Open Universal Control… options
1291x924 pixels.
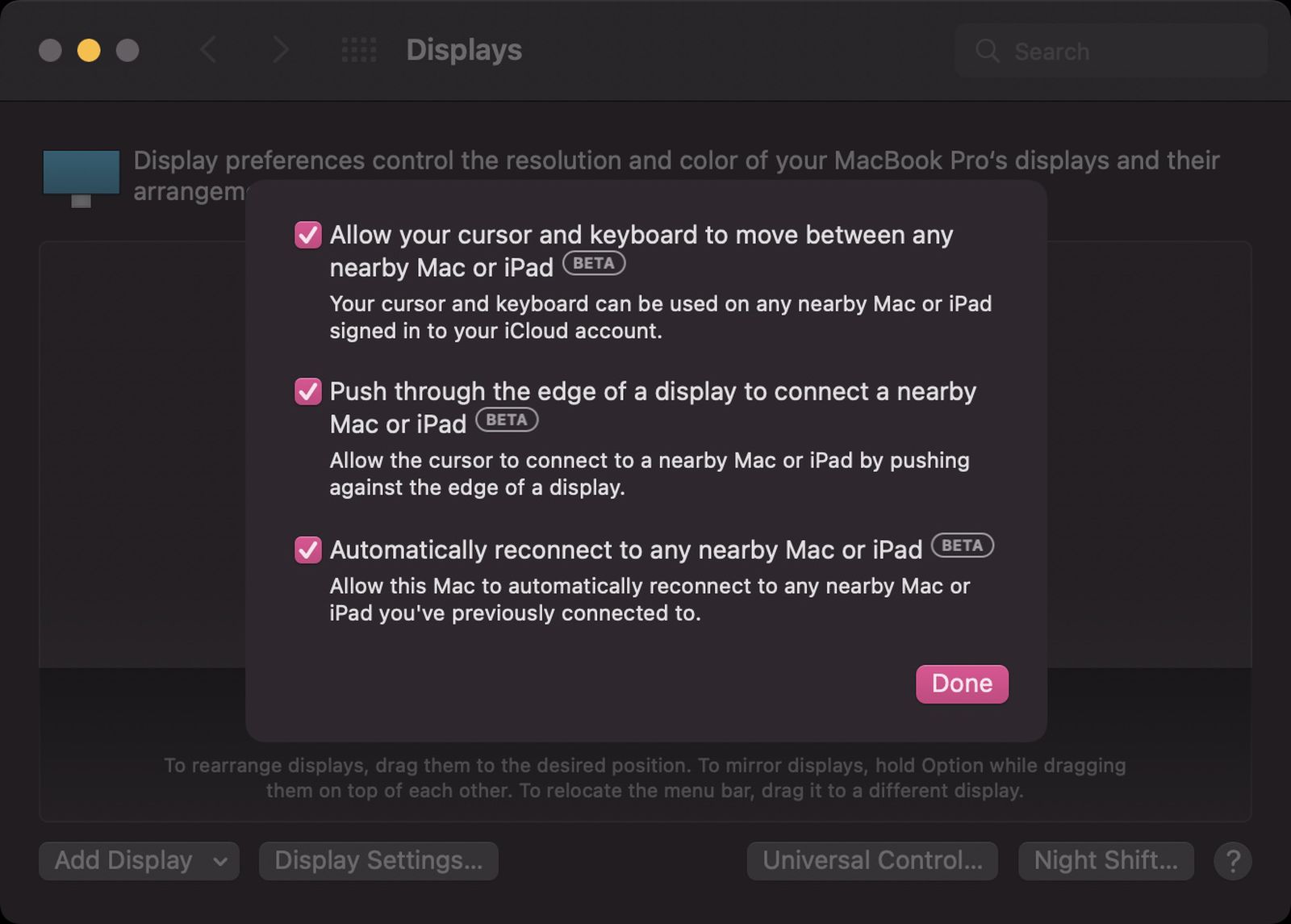pyautogui.click(x=872, y=861)
